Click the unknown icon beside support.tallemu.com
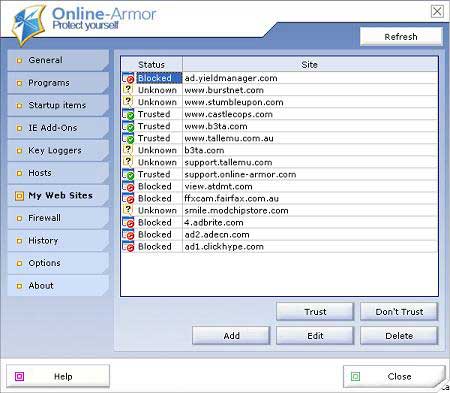The image size is (450, 393). 128,162
